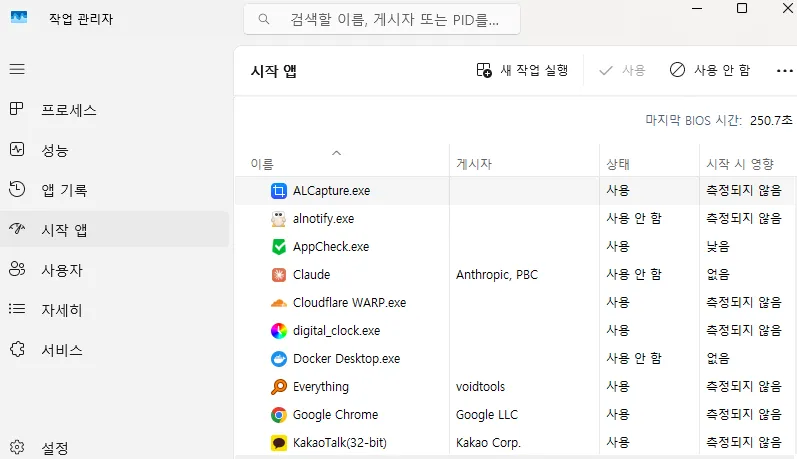797x459 pixels.
Task: Select the alnotify.exe row name
Action: 323,219
